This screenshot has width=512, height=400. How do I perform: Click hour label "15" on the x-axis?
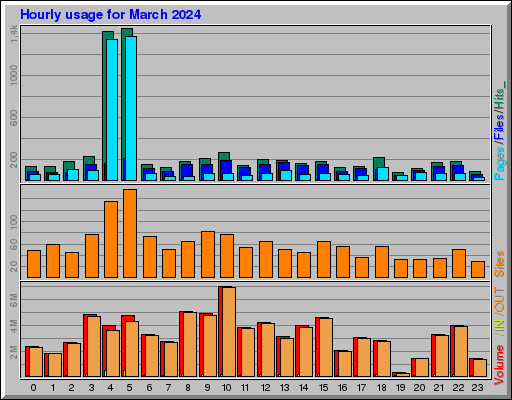[x=323, y=388]
